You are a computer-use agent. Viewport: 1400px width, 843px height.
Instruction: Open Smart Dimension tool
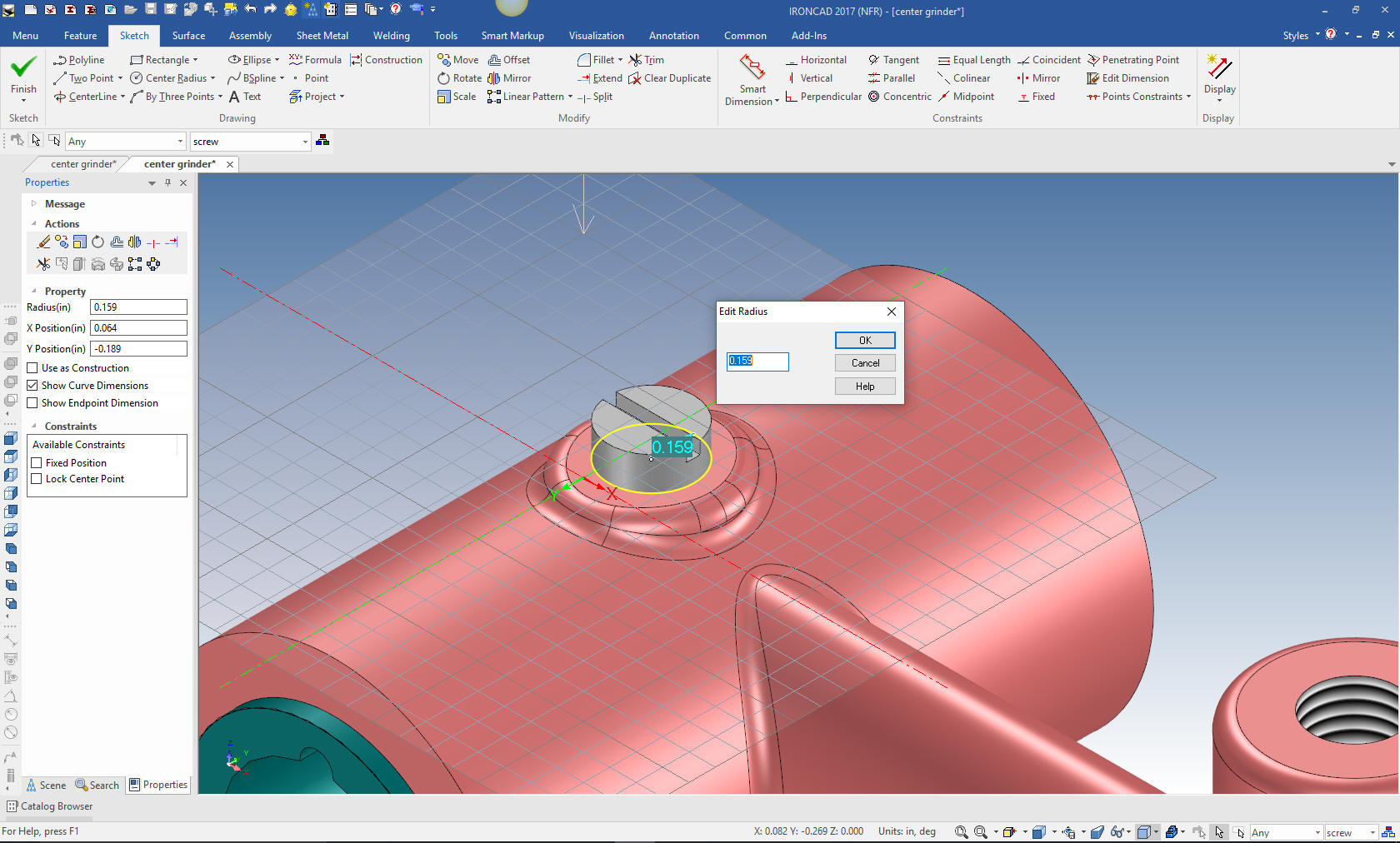(752, 80)
